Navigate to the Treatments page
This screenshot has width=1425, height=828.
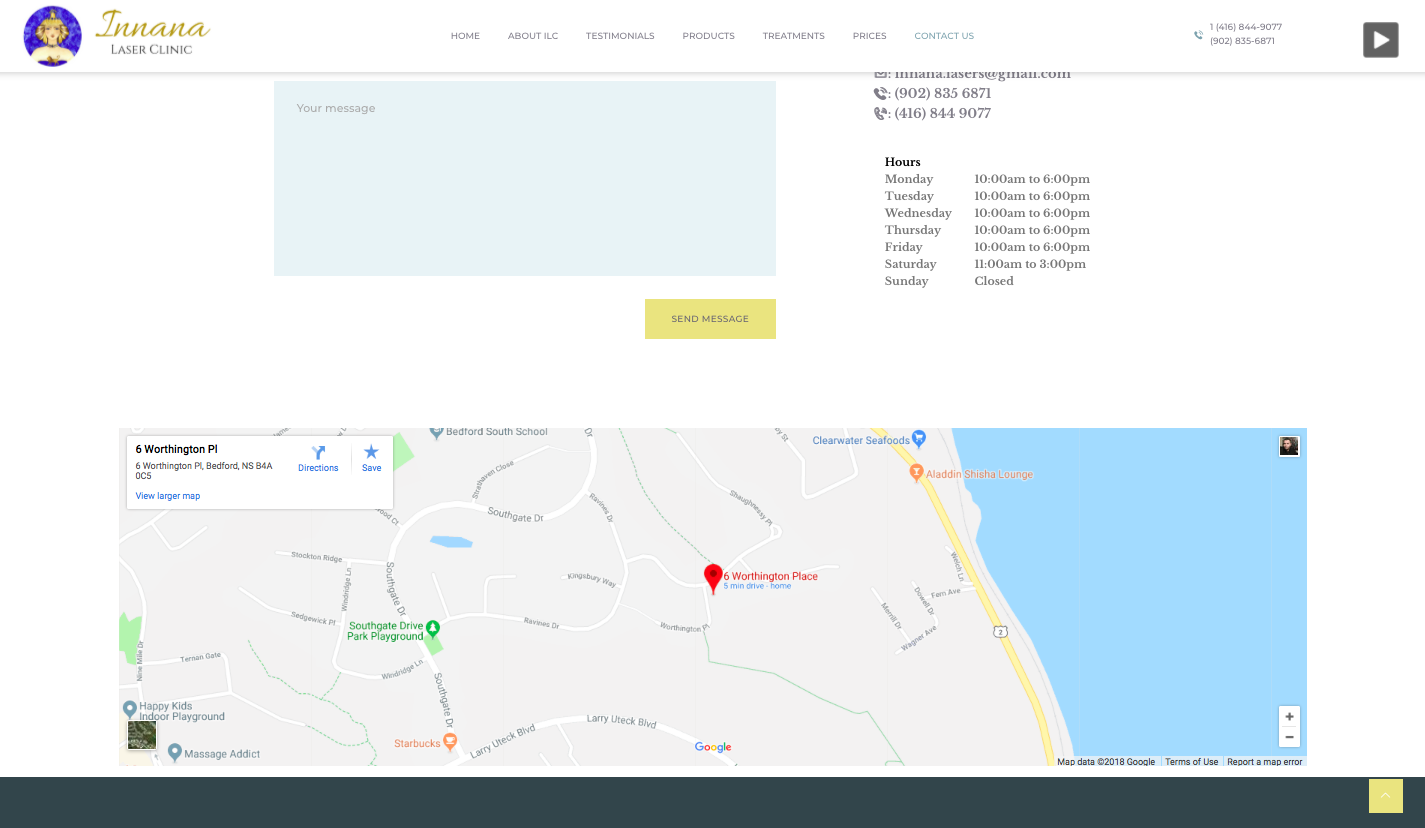(x=794, y=36)
